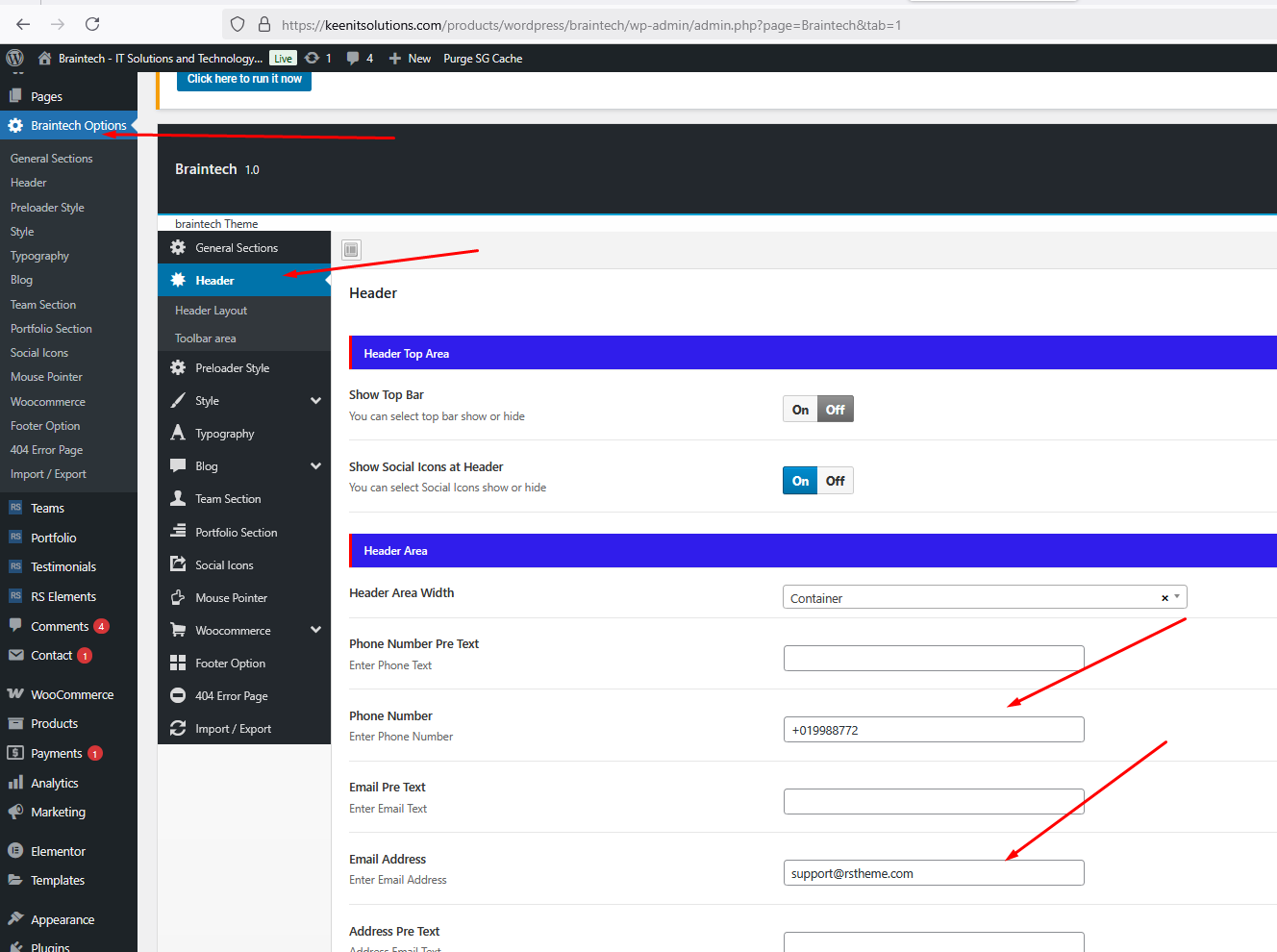Screen dimensions: 1277x952
Task: Open Import / Export in theme panel
Action: coord(244,729)
